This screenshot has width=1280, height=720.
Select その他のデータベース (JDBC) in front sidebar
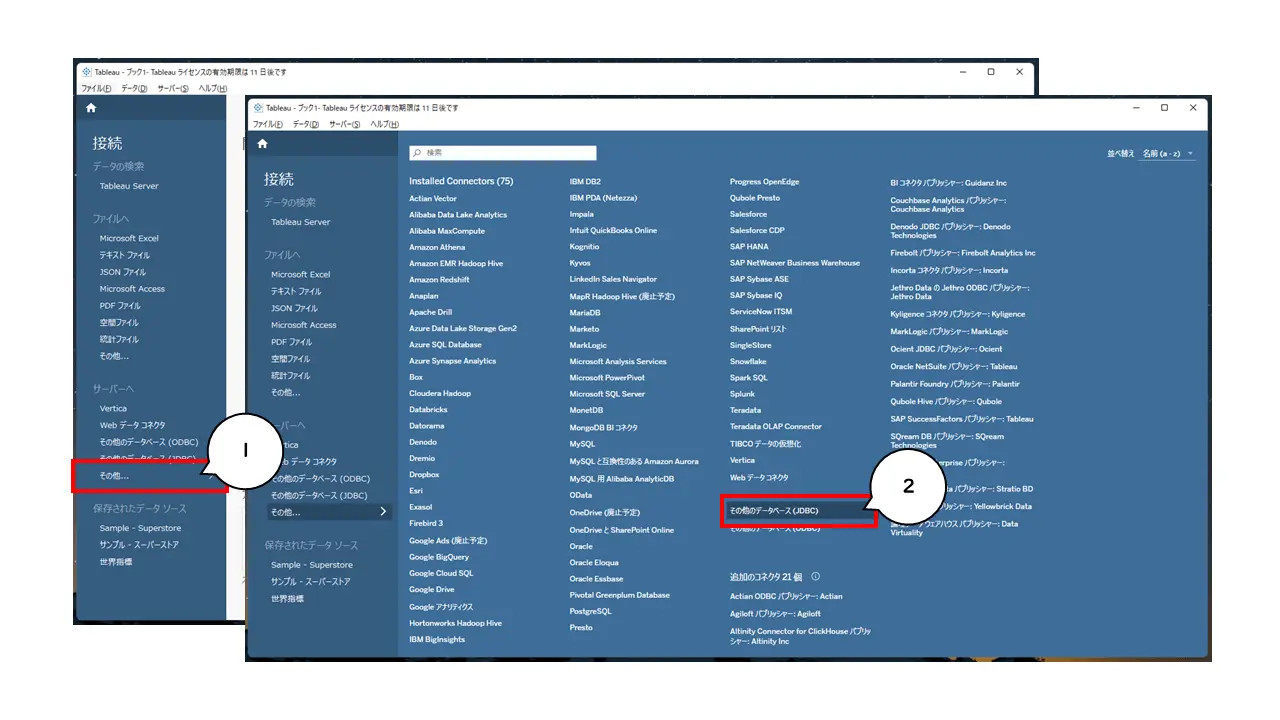click(x=319, y=496)
